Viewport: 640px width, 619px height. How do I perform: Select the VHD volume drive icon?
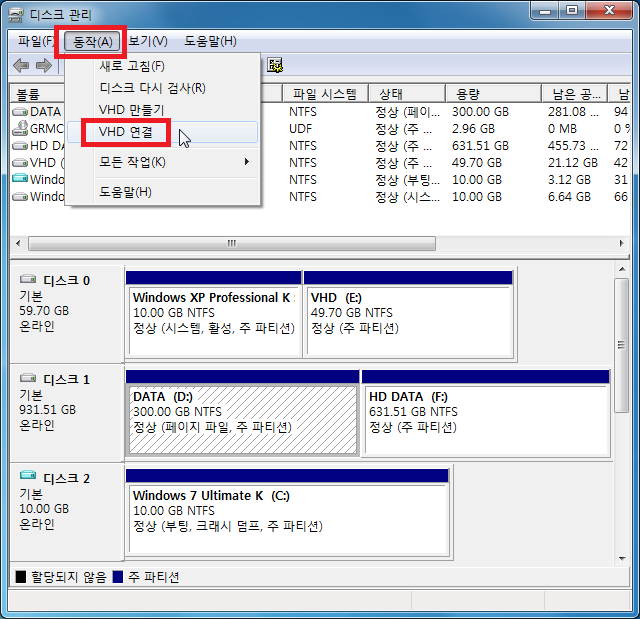click(20, 163)
